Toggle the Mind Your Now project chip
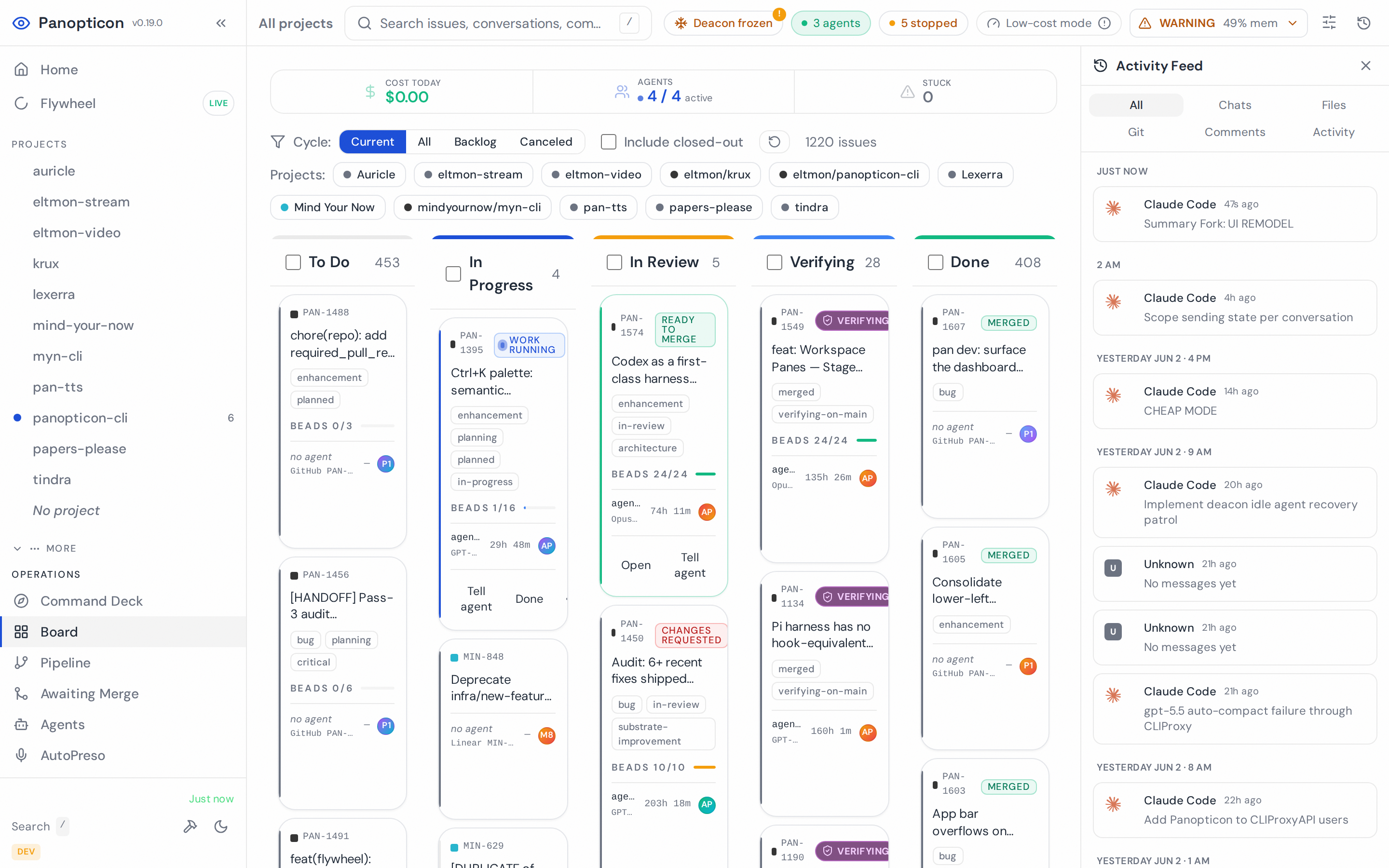The height and width of the screenshot is (868, 1389). [x=328, y=207]
